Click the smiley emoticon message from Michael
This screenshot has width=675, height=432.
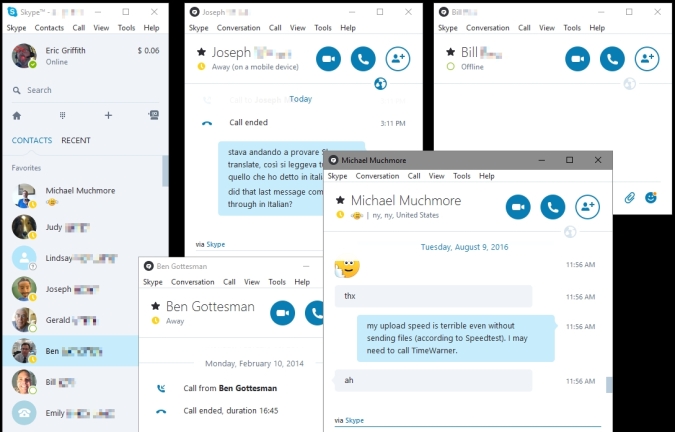(x=347, y=267)
